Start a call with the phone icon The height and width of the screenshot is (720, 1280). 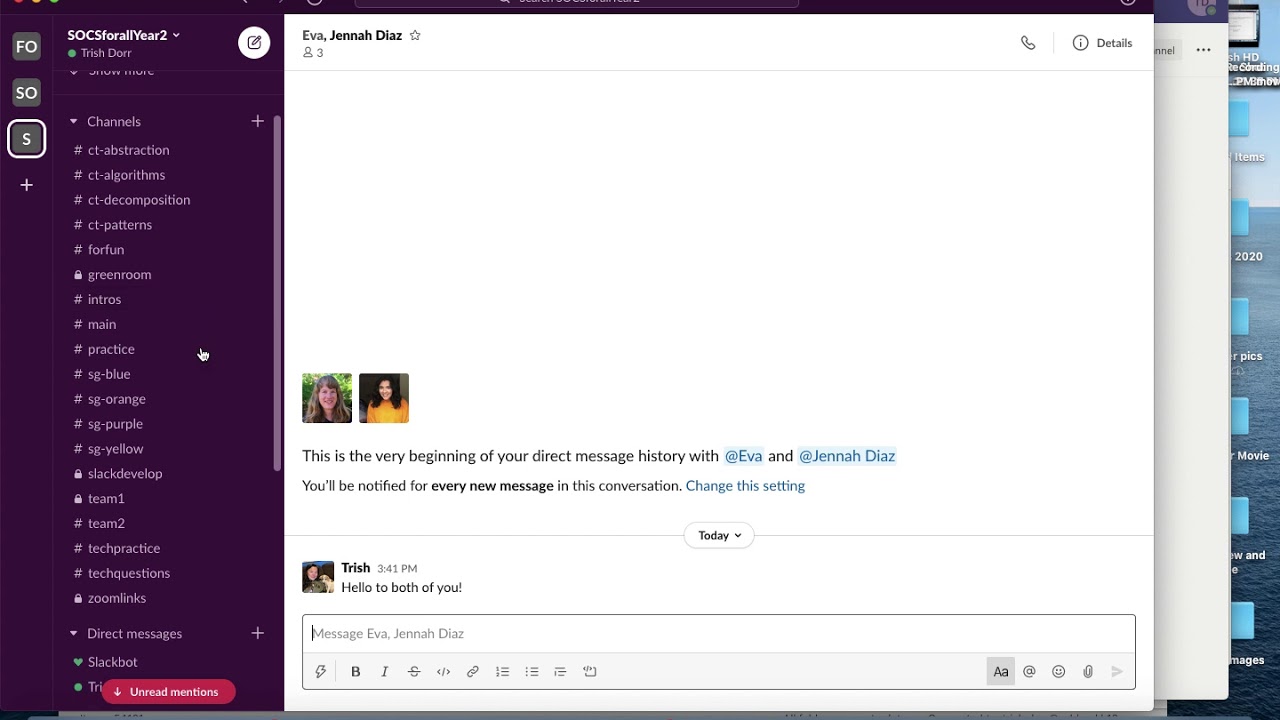click(x=1028, y=43)
